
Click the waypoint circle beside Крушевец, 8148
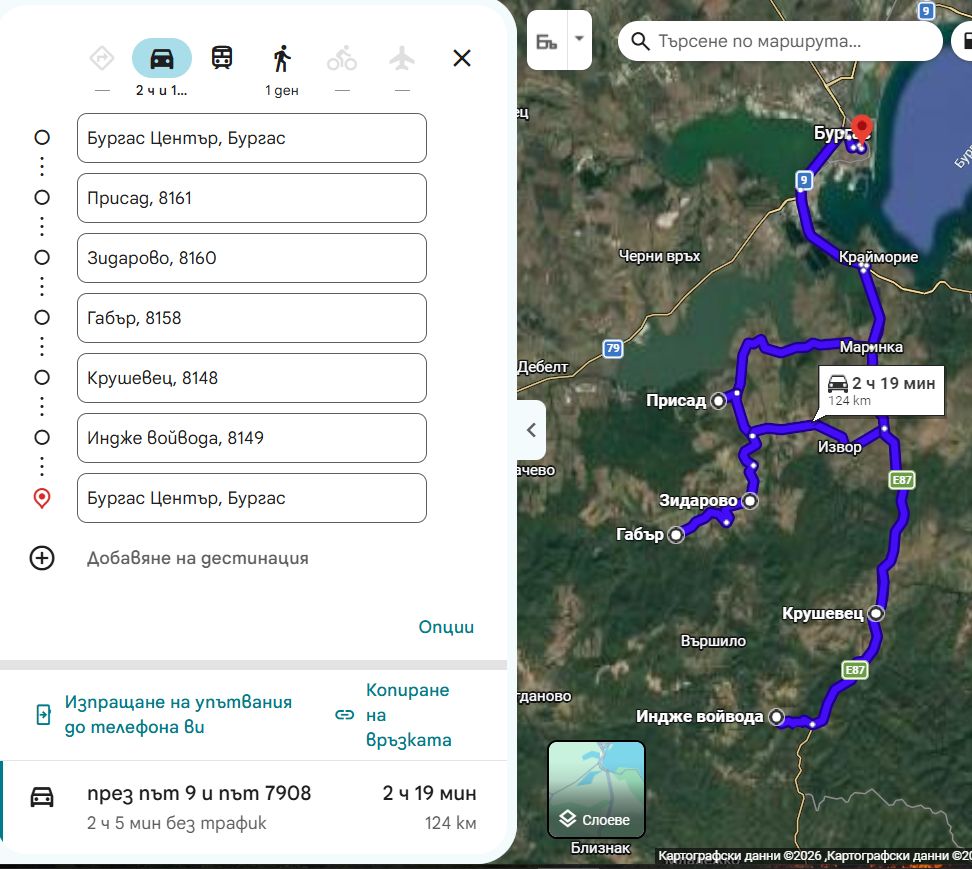(42, 377)
